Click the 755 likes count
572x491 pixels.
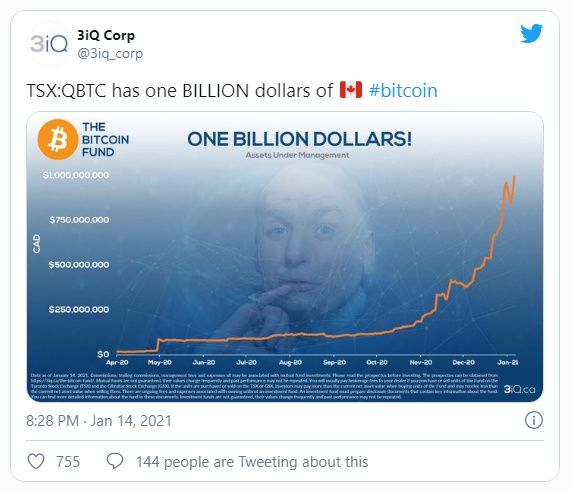[68, 461]
